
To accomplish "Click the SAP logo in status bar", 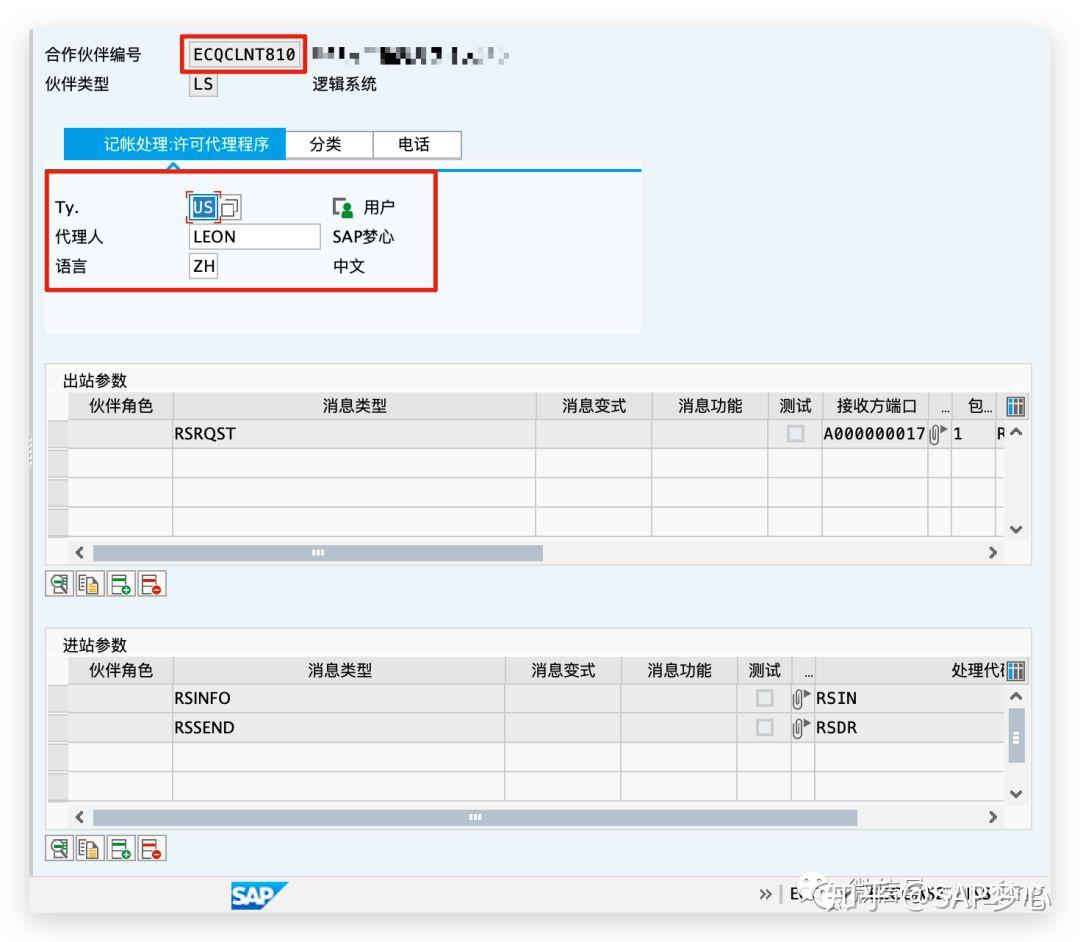I will 259,895.
